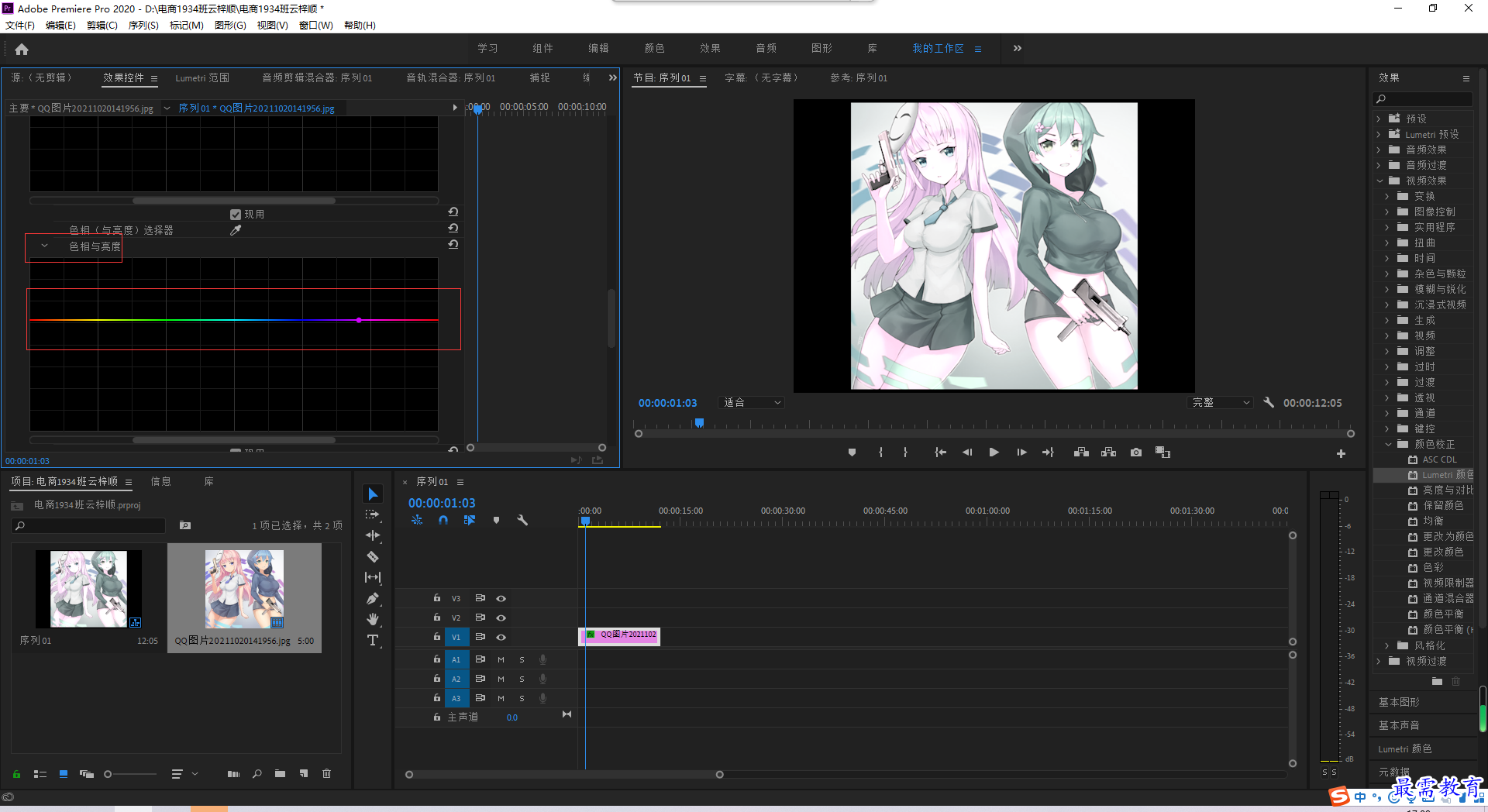Open program monitor settings wrench
This screenshot has width=1488, height=812.
pos(1269,402)
